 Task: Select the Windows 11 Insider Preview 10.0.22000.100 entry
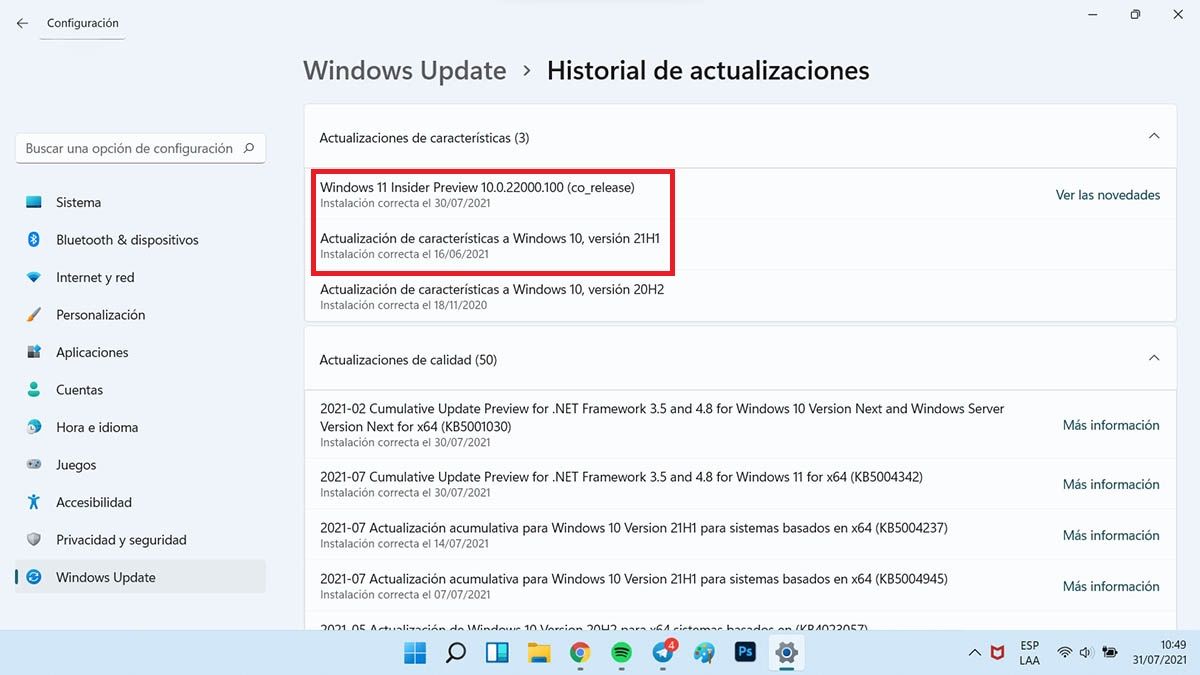click(x=477, y=187)
